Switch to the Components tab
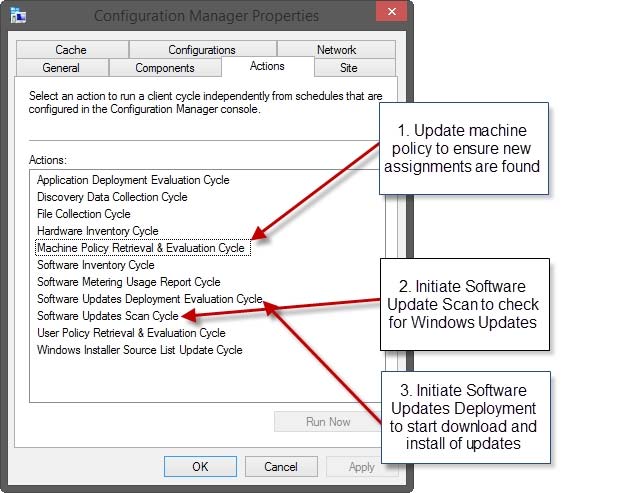Screen dimensions: 626x493 pyautogui.click(x=165, y=67)
